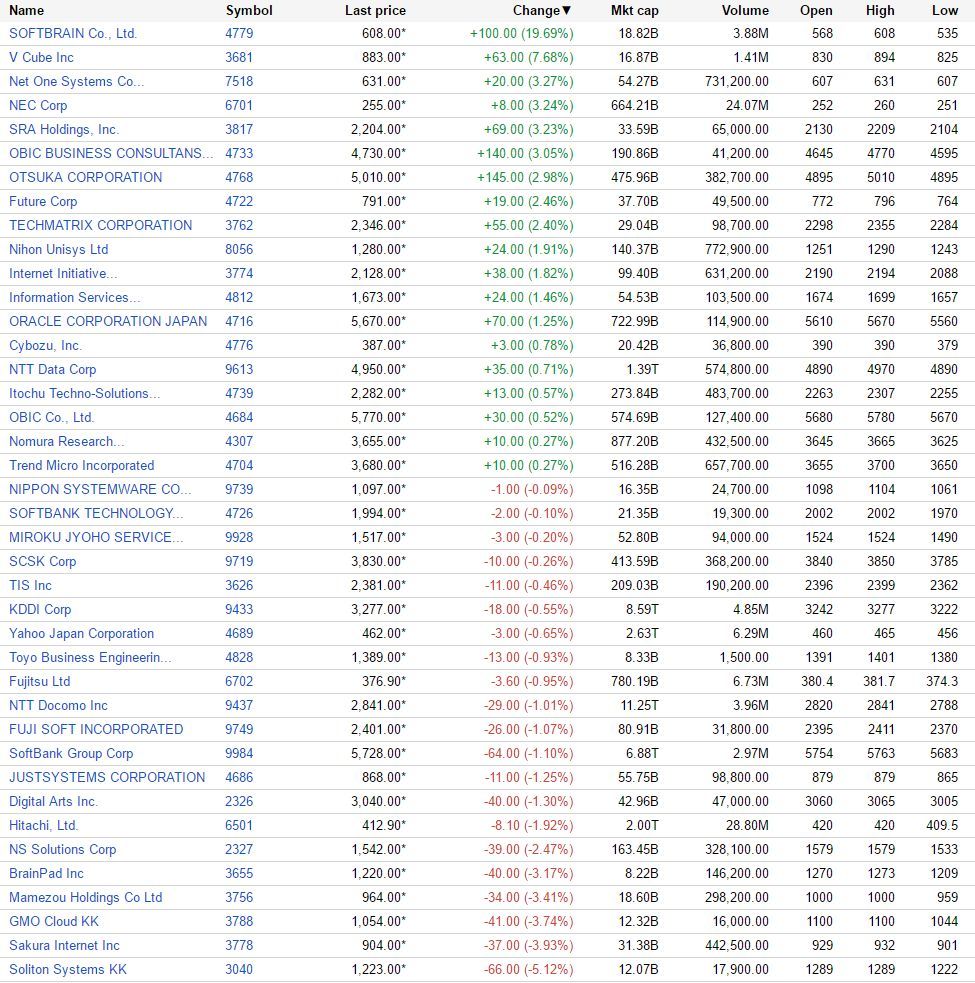Open Soliton Systems KK link
Screen dimensions: 975x983
[68, 970]
